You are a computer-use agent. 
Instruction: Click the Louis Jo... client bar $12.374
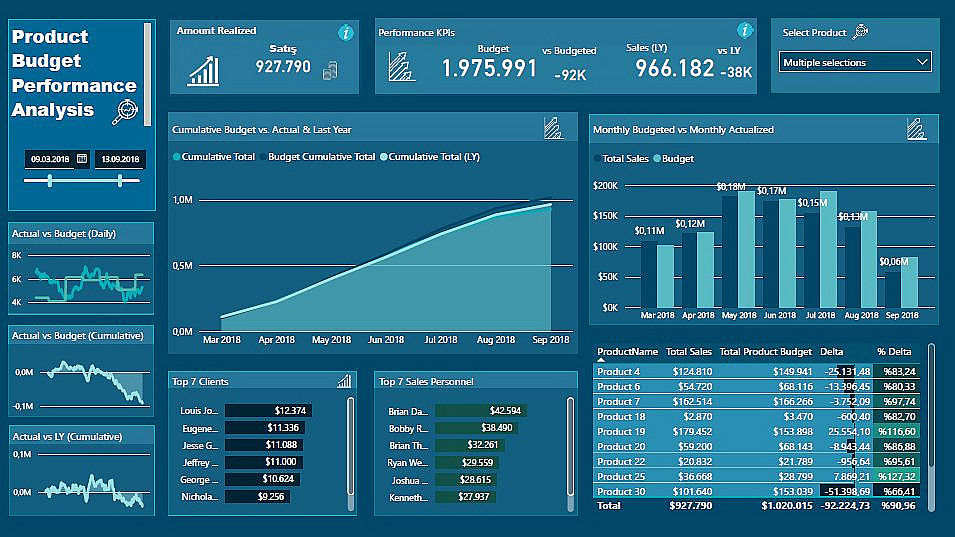click(x=269, y=410)
